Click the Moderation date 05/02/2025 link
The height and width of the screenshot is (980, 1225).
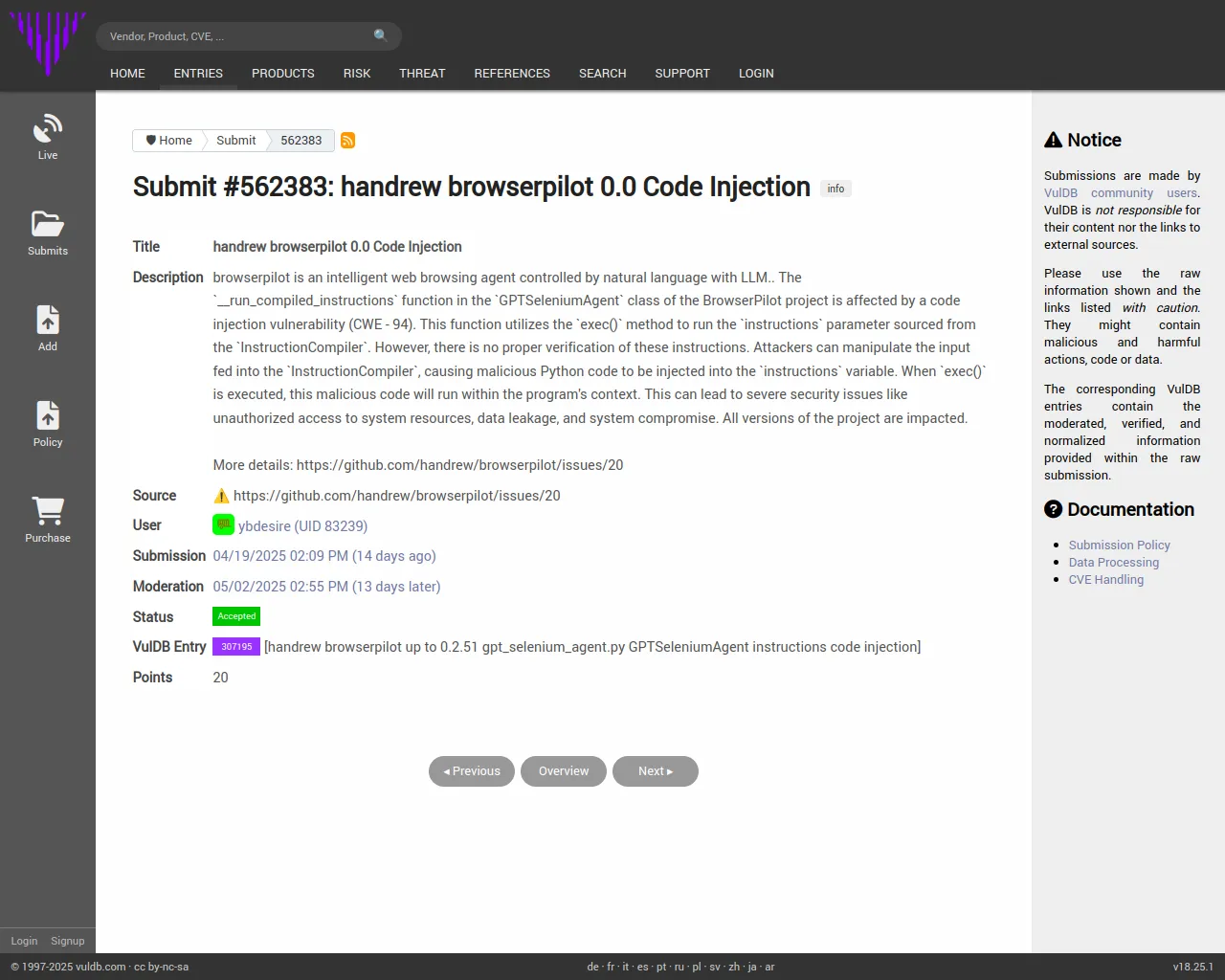(326, 587)
